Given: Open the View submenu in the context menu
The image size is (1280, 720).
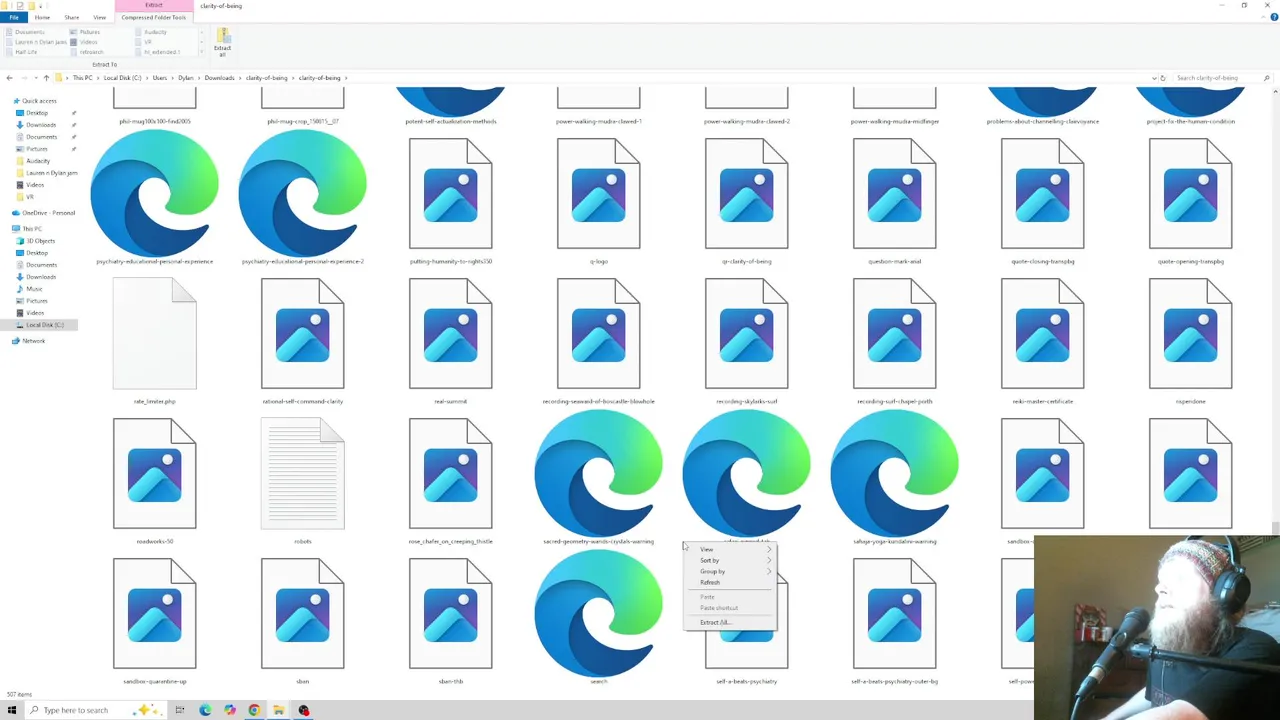Looking at the screenshot, I should coord(729,549).
